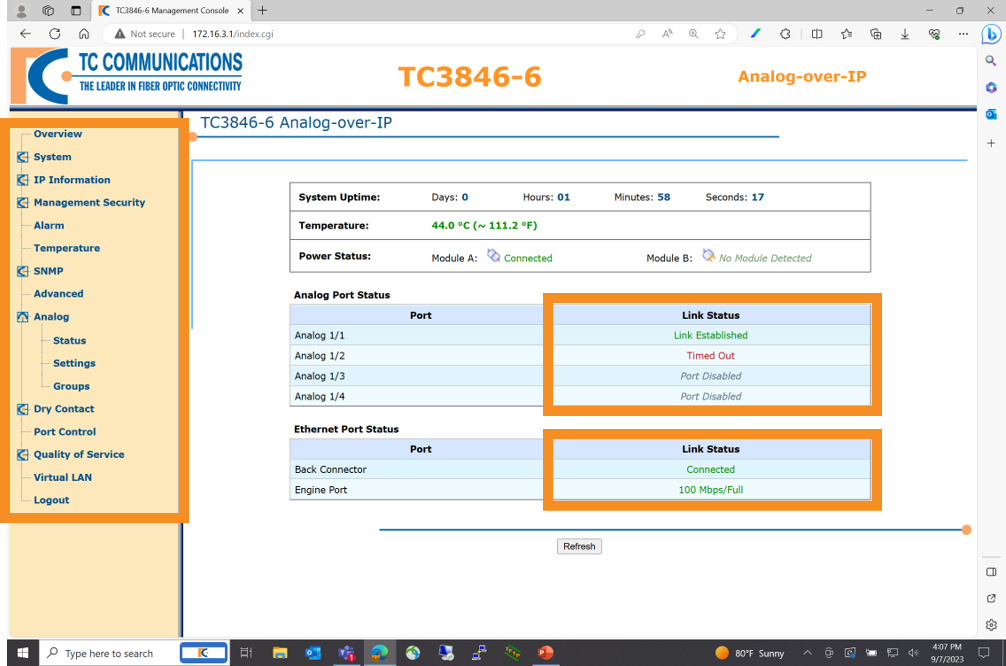The width and height of the screenshot is (1006, 666).
Task: Click the Read aloud icon
Action: 667,33
